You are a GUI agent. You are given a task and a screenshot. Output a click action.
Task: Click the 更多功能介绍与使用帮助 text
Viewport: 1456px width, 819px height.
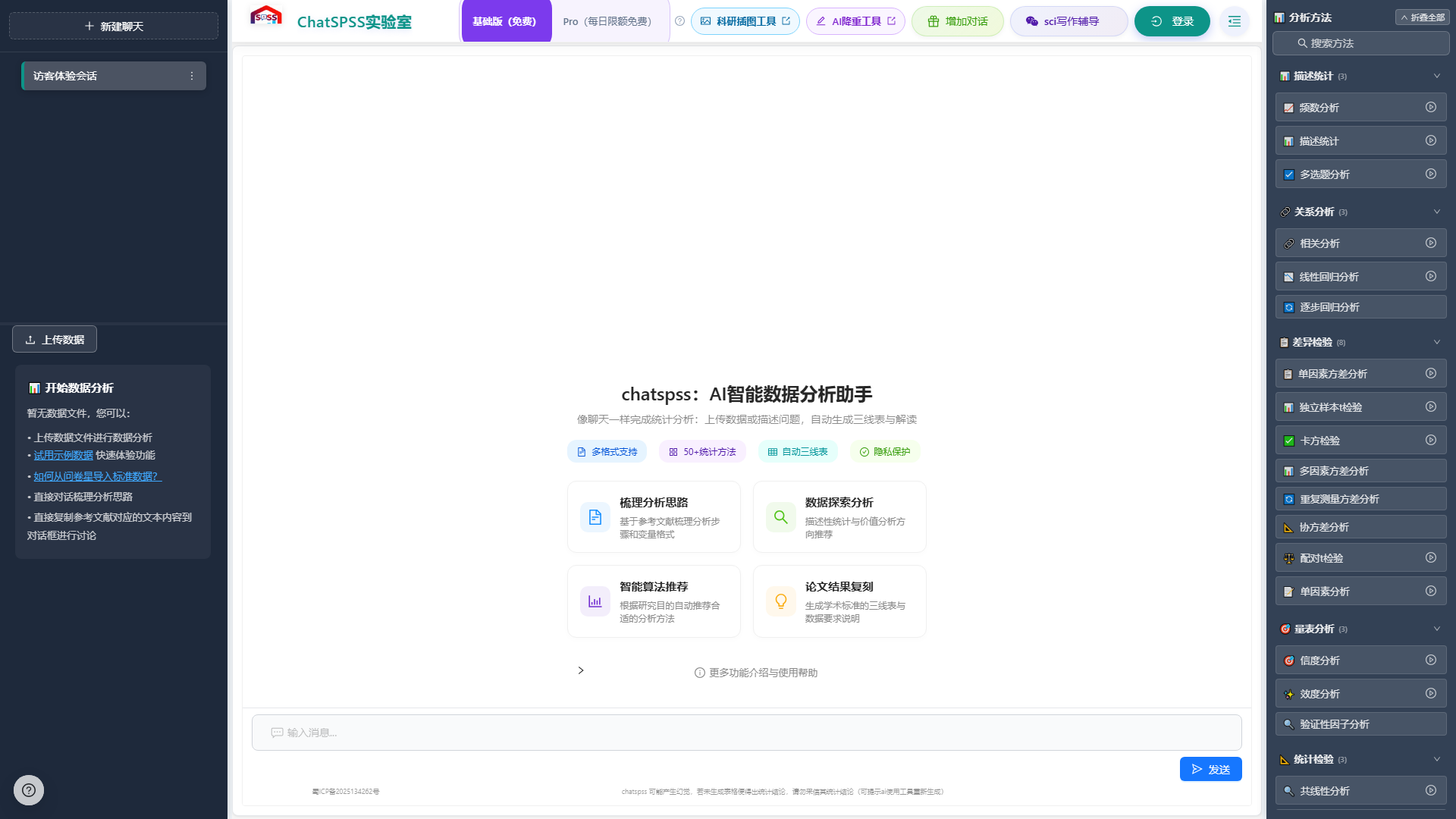point(763,673)
